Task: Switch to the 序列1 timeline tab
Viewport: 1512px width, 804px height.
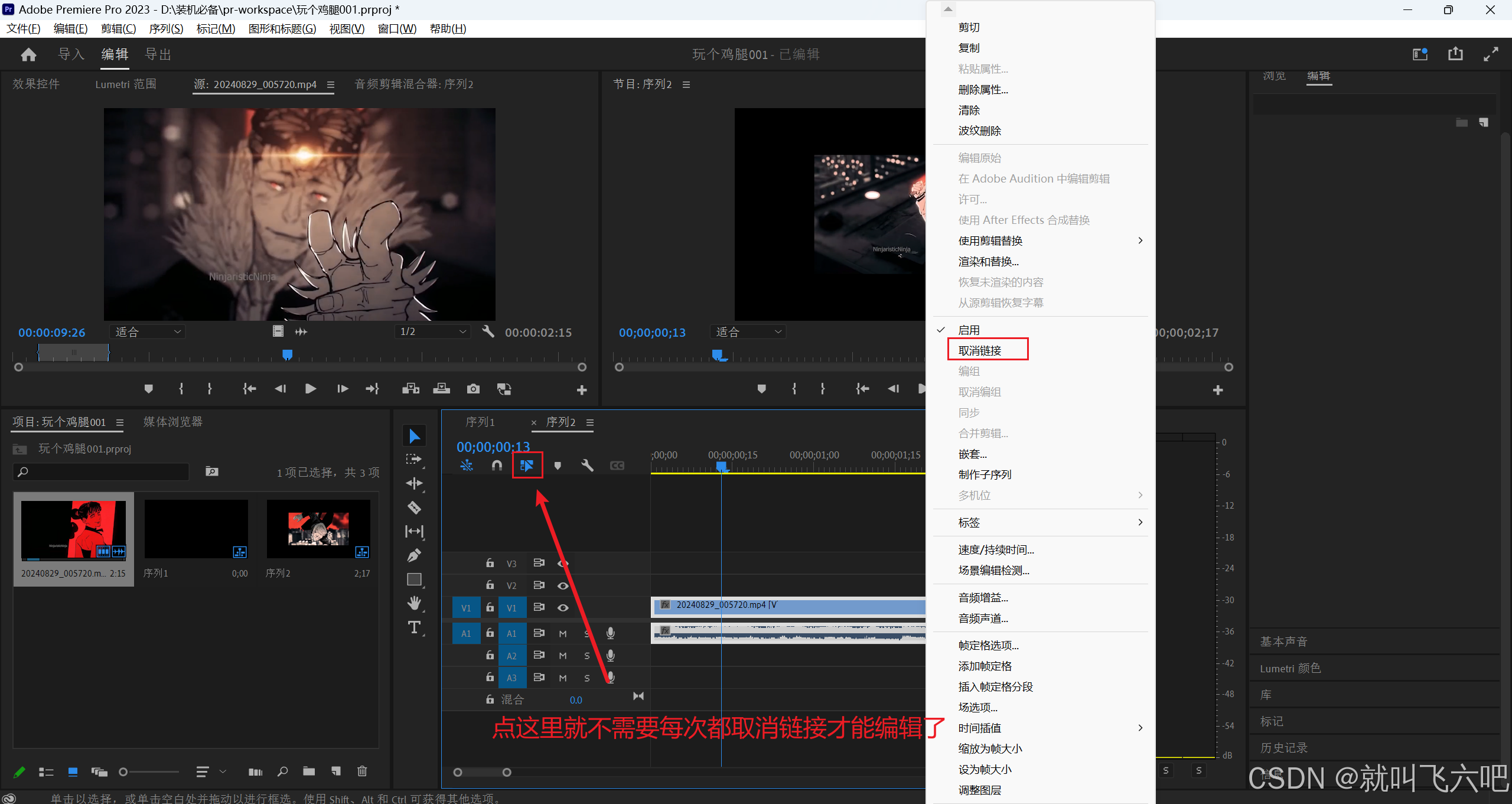Action: [480, 422]
